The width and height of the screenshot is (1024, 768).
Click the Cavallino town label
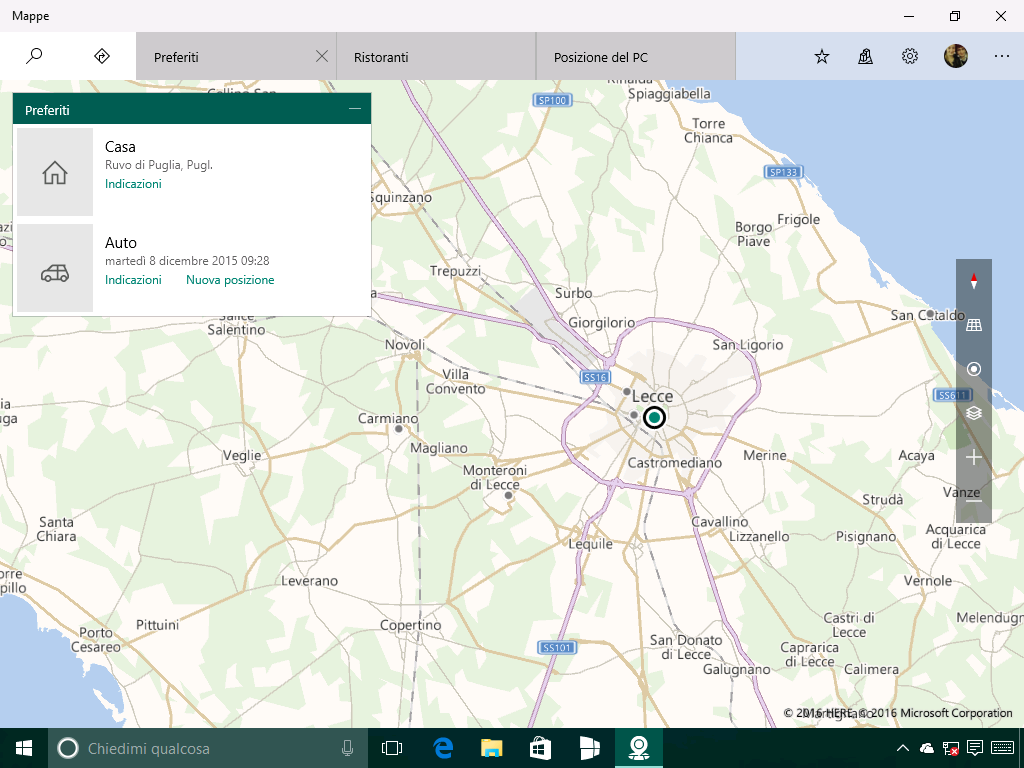[x=720, y=522]
